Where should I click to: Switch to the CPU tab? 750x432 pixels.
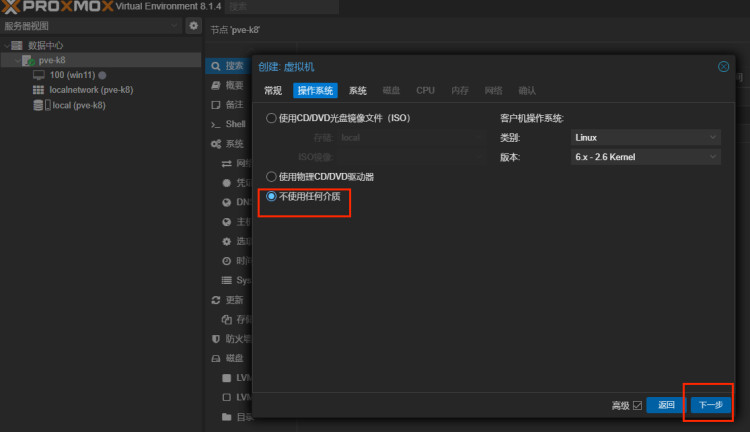425,90
